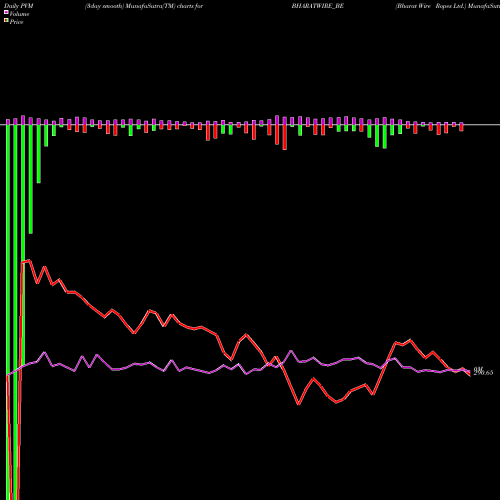Click the Price legend color swatch

(x=6, y=21)
